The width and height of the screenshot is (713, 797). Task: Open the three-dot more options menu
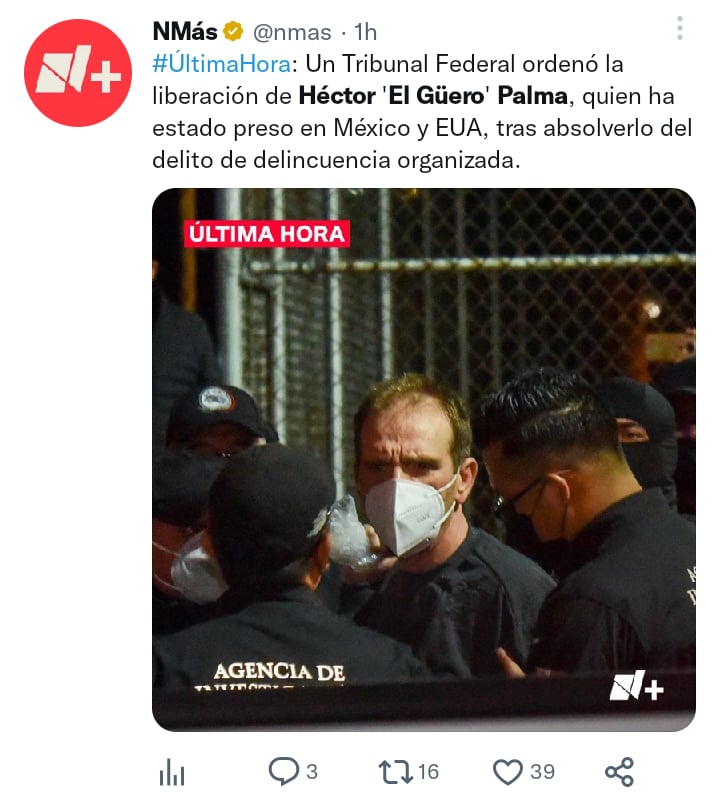pos(679,28)
